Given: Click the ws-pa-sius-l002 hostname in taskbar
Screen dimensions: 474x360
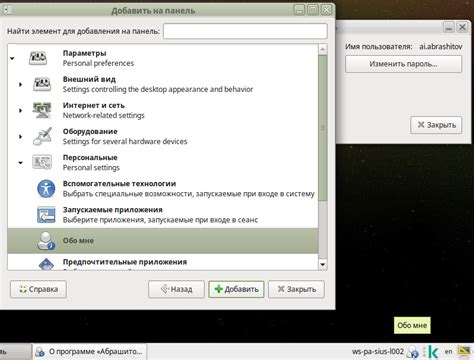Looking at the screenshot, I should coord(378,351).
